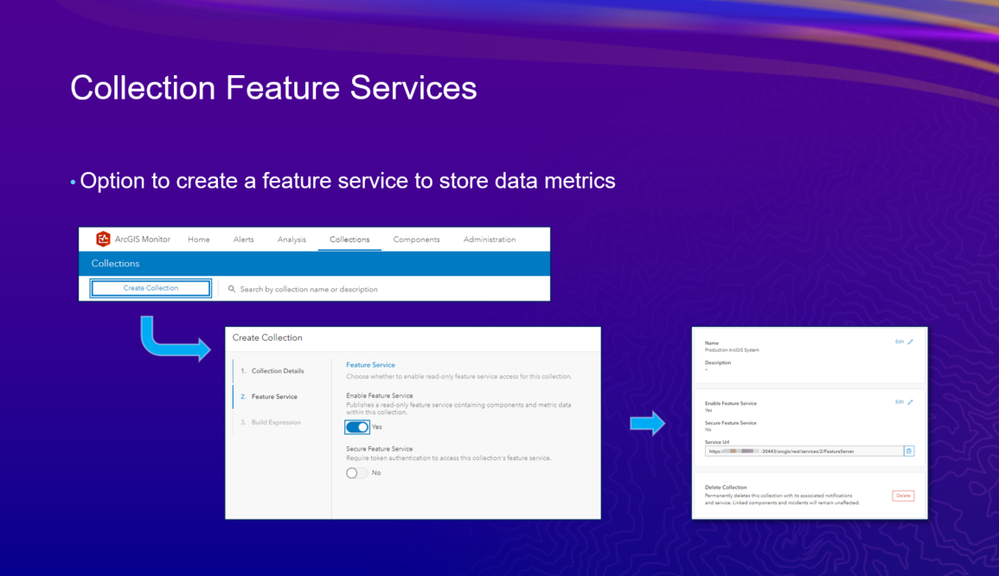Select the Collections tab
This screenshot has height=576, width=999.
click(x=349, y=239)
